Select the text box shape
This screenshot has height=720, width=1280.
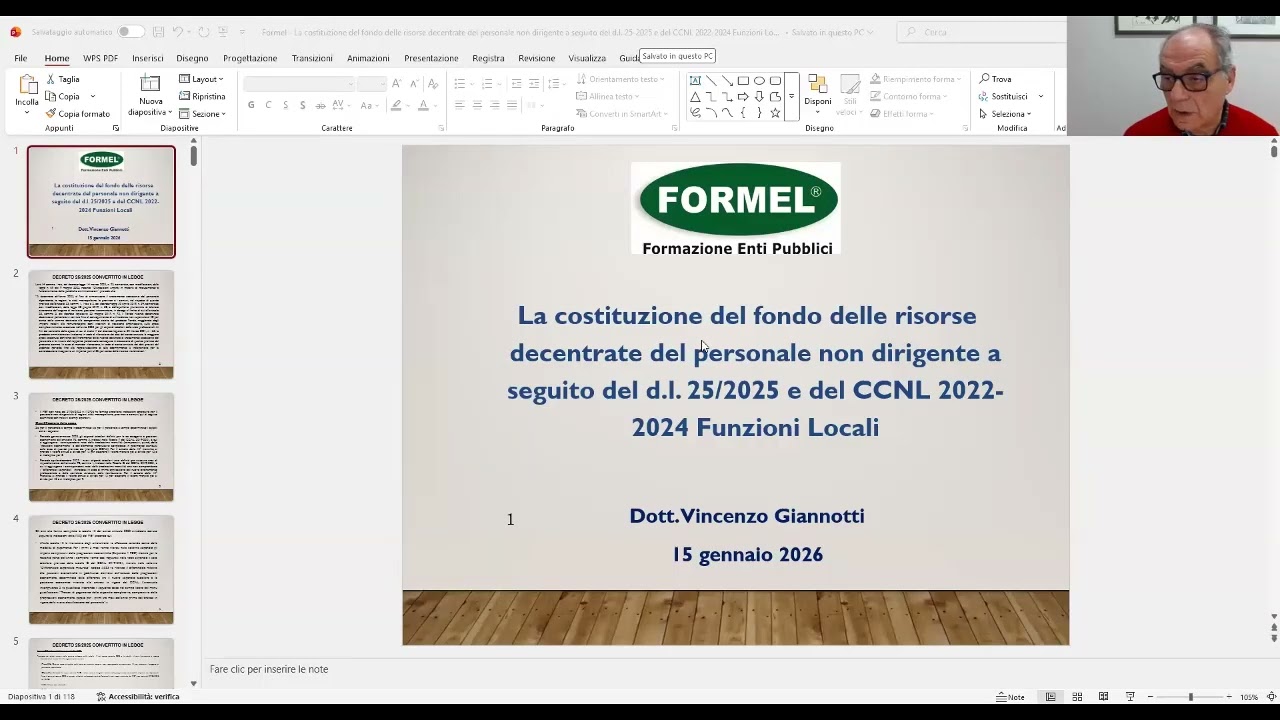(x=695, y=81)
